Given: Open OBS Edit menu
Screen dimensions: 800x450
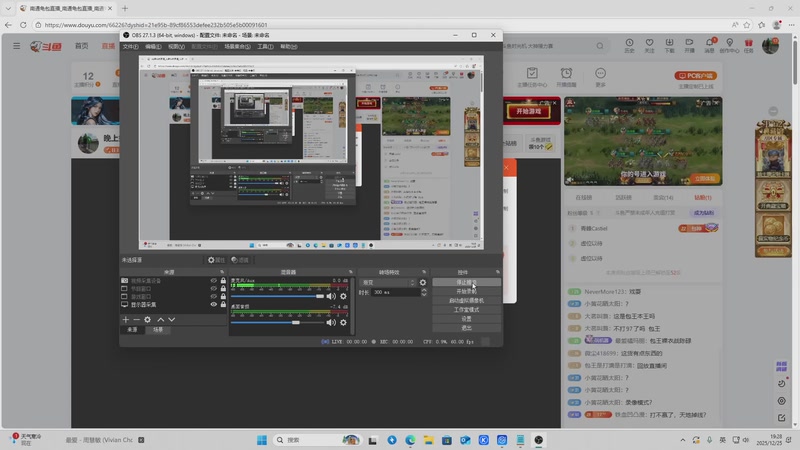Looking at the screenshot, I should pyautogui.click(x=153, y=46).
